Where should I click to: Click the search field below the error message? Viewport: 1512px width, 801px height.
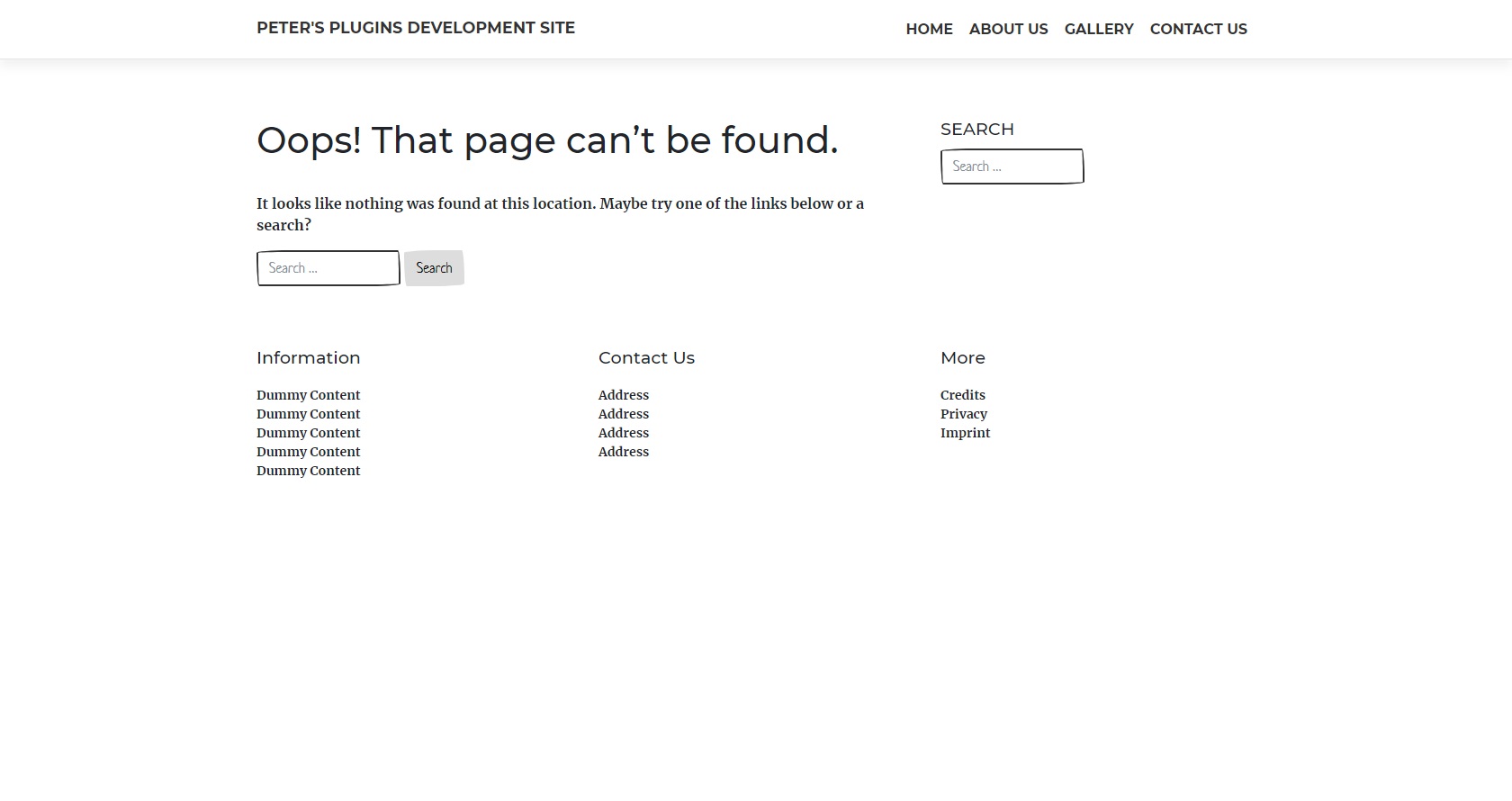(x=328, y=268)
